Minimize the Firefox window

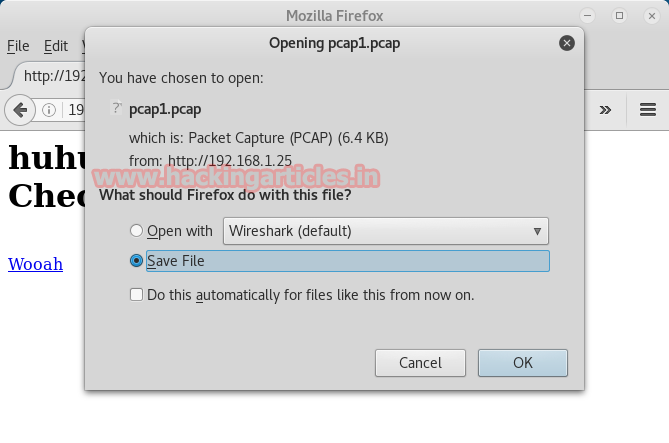(x=588, y=16)
